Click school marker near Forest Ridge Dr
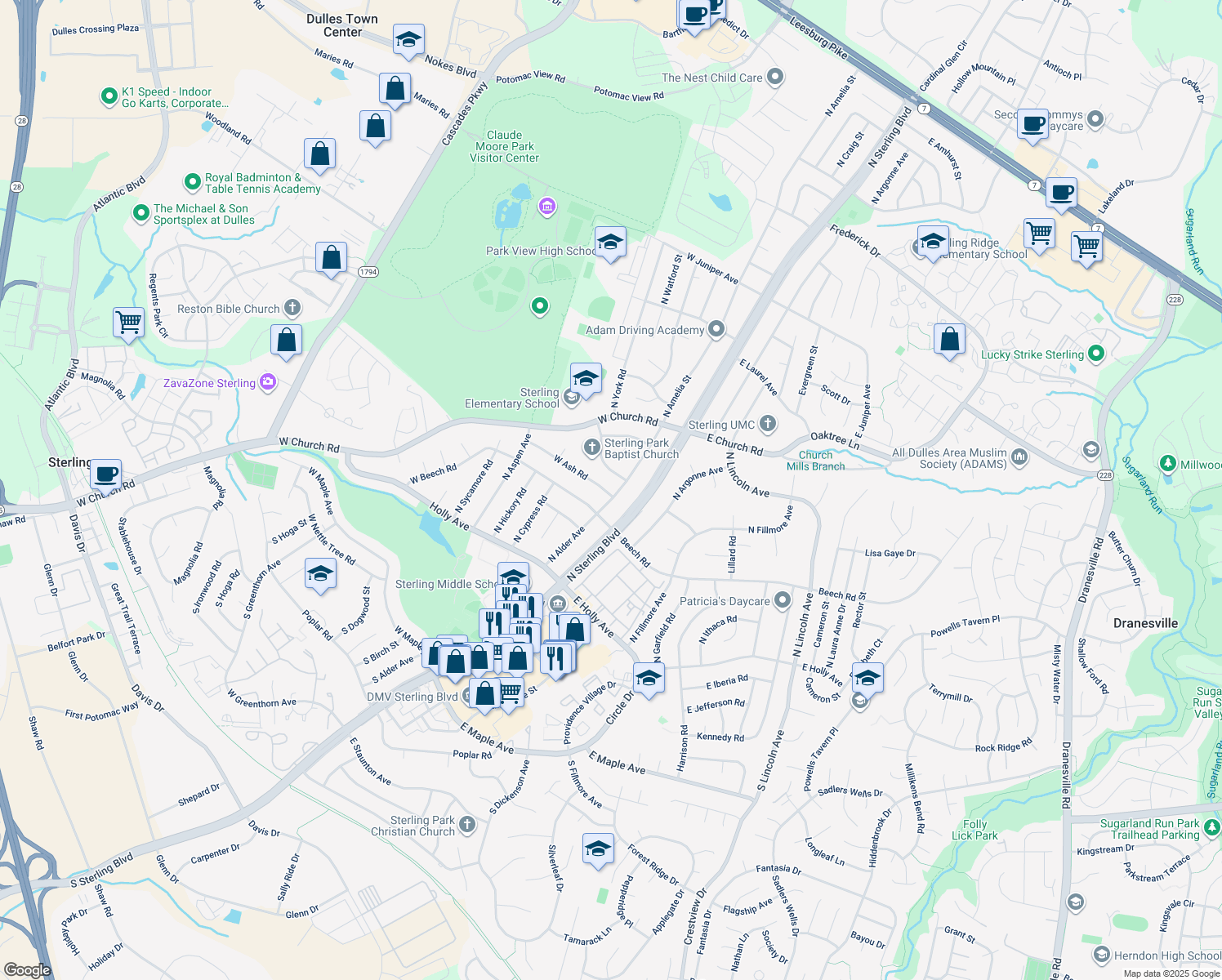1222x980 pixels. (598, 849)
